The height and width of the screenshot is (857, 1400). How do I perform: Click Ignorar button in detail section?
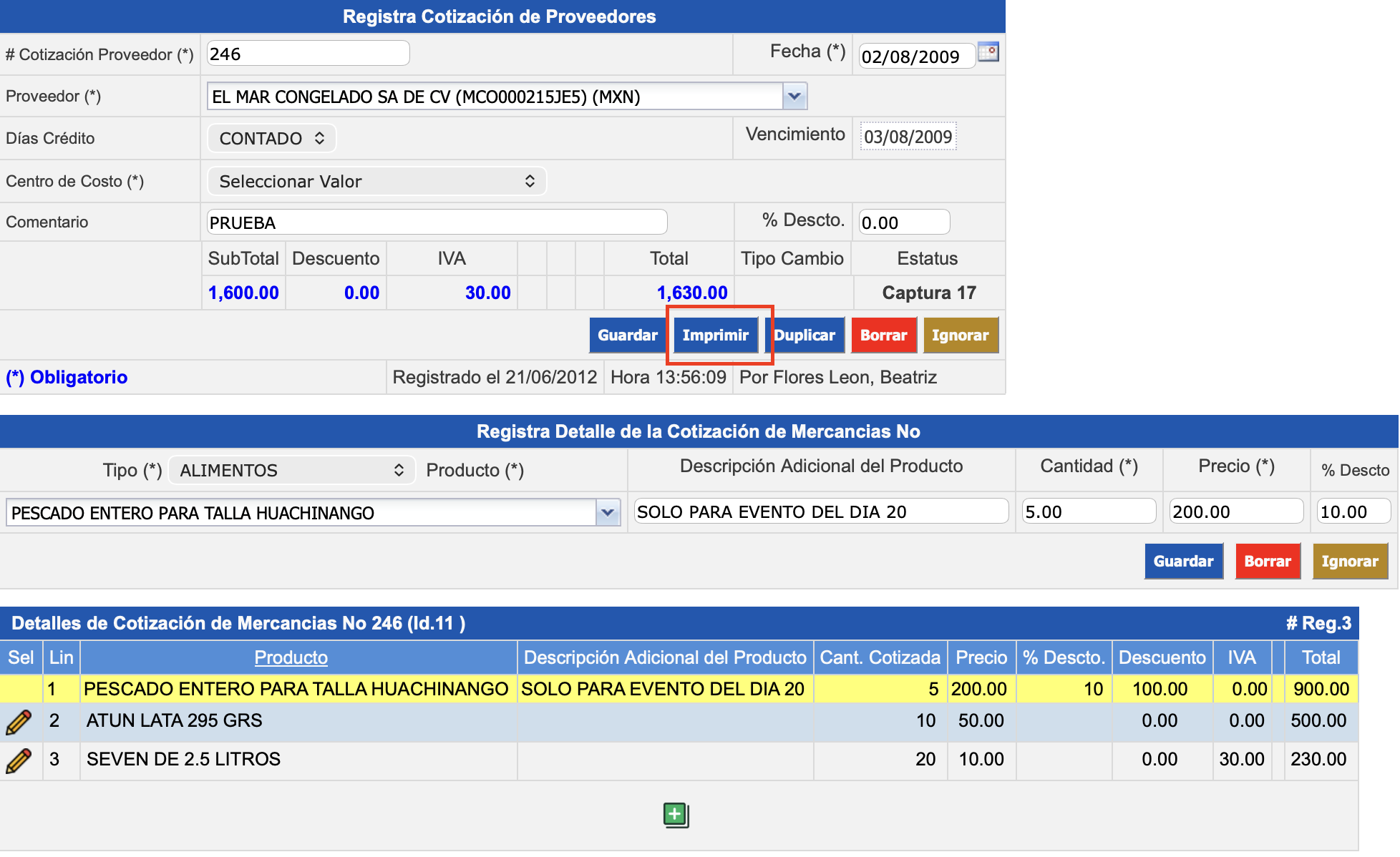coord(1349,561)
